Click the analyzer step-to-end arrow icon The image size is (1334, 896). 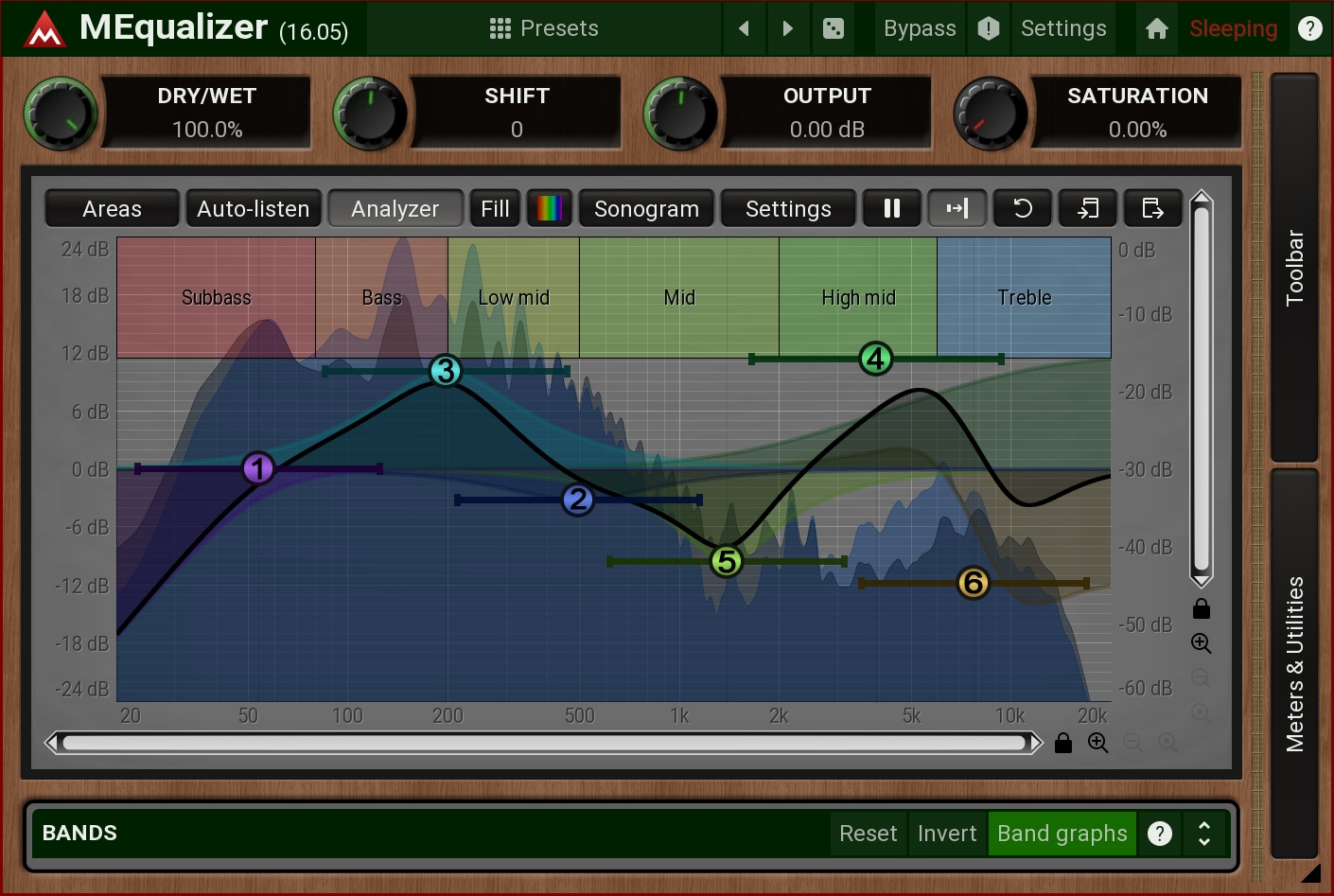pyautogui.click(x=957, y=208)
